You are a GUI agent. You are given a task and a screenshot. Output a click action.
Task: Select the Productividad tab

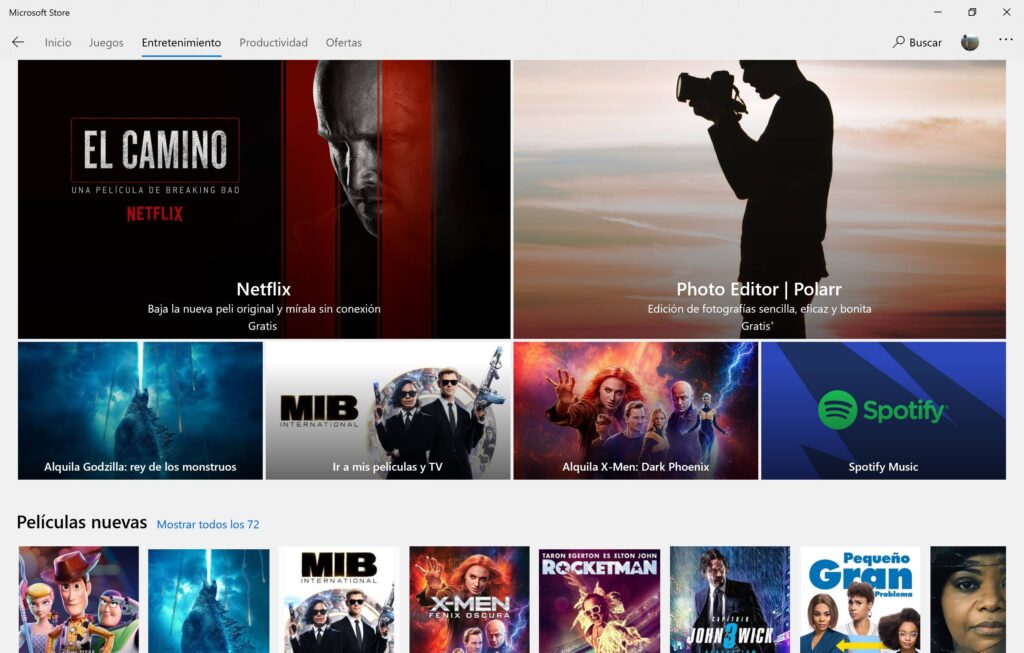(273, 43)
